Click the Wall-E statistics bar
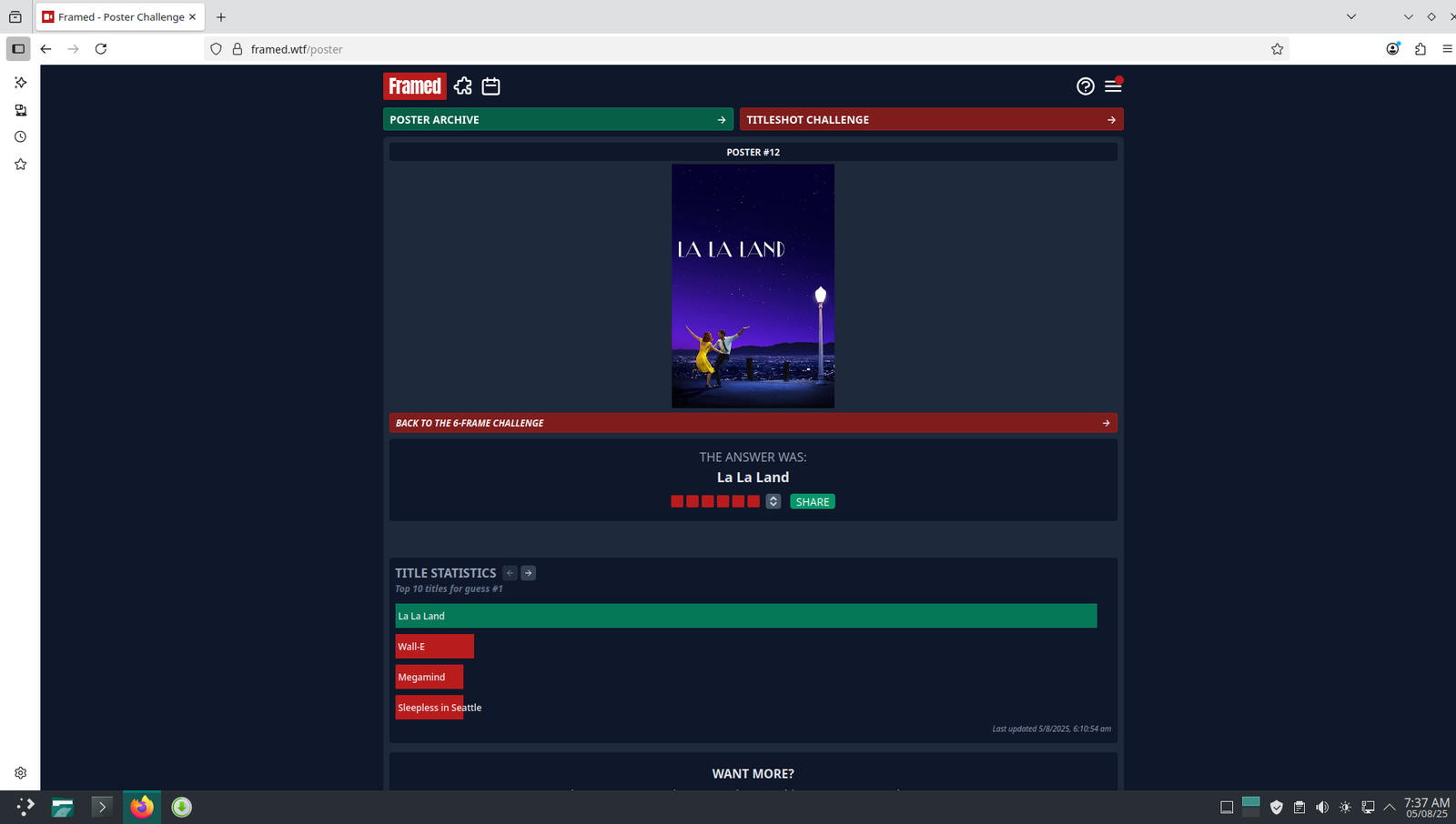The height and width of the screenshot is (824, 1456). tap(434, 647)
